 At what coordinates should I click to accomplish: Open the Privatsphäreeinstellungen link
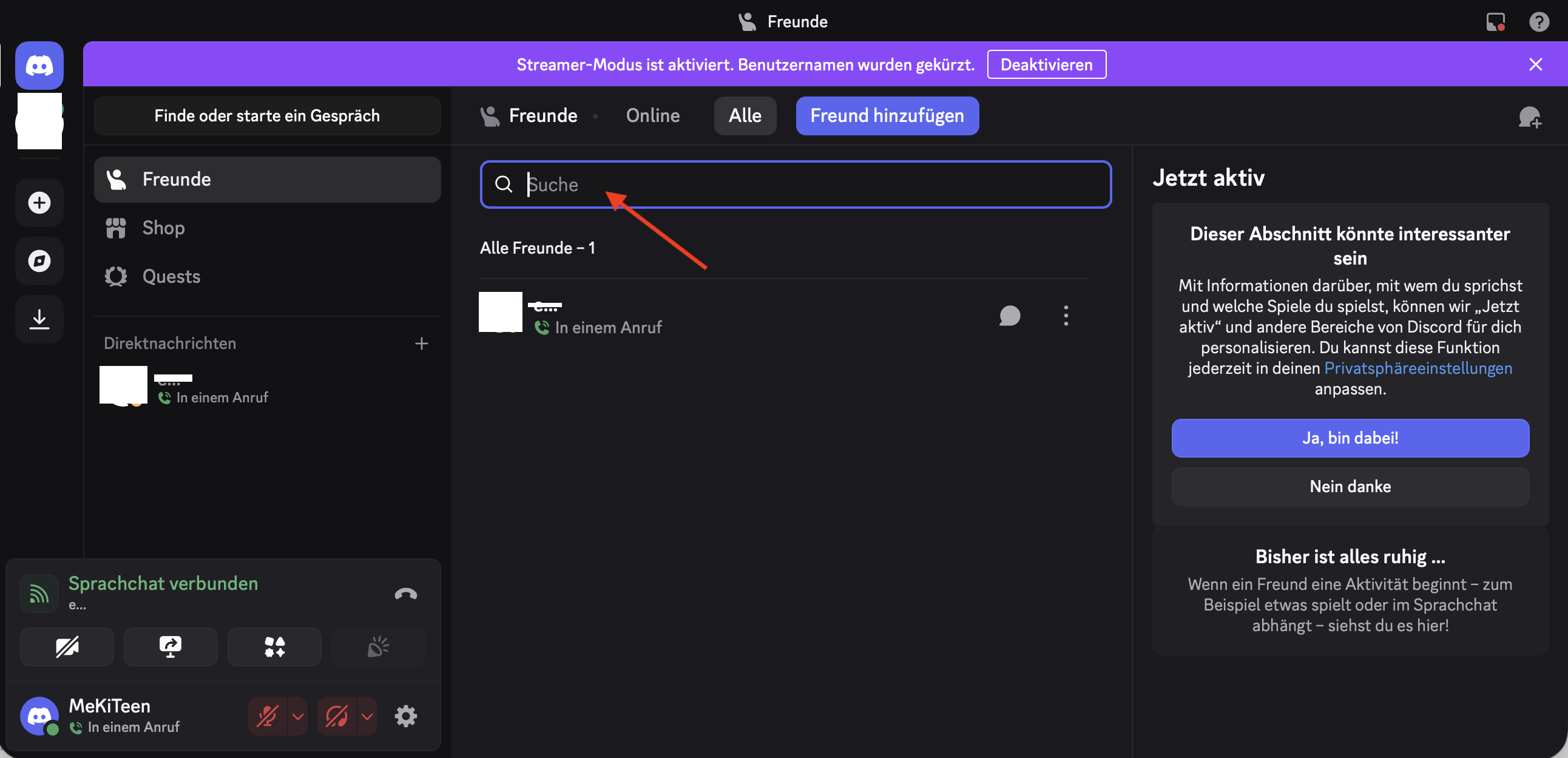(x=1418, y=368)
